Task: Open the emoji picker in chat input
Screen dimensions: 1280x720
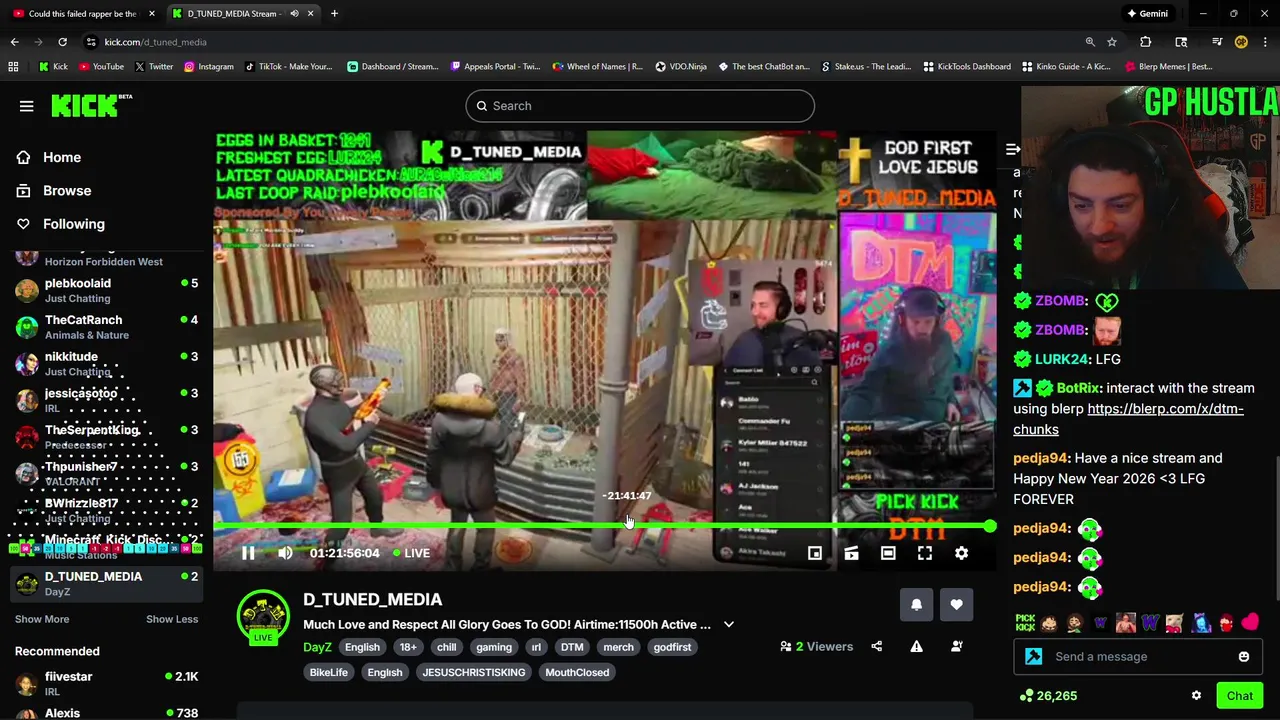Action: click(x=1243, y=657)
